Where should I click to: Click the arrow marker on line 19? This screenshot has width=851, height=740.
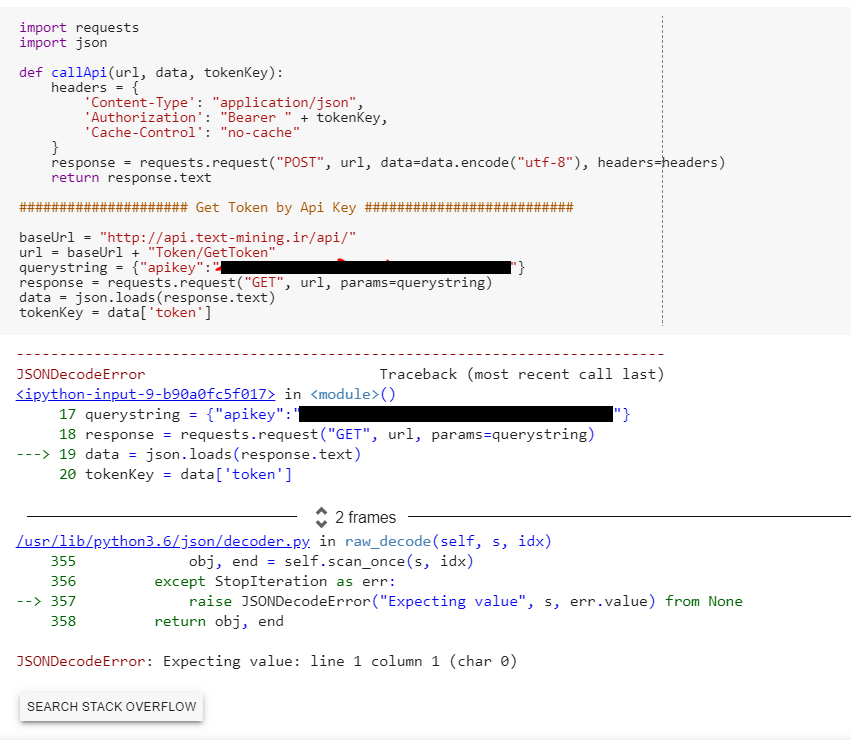click(x=32, y=453)
